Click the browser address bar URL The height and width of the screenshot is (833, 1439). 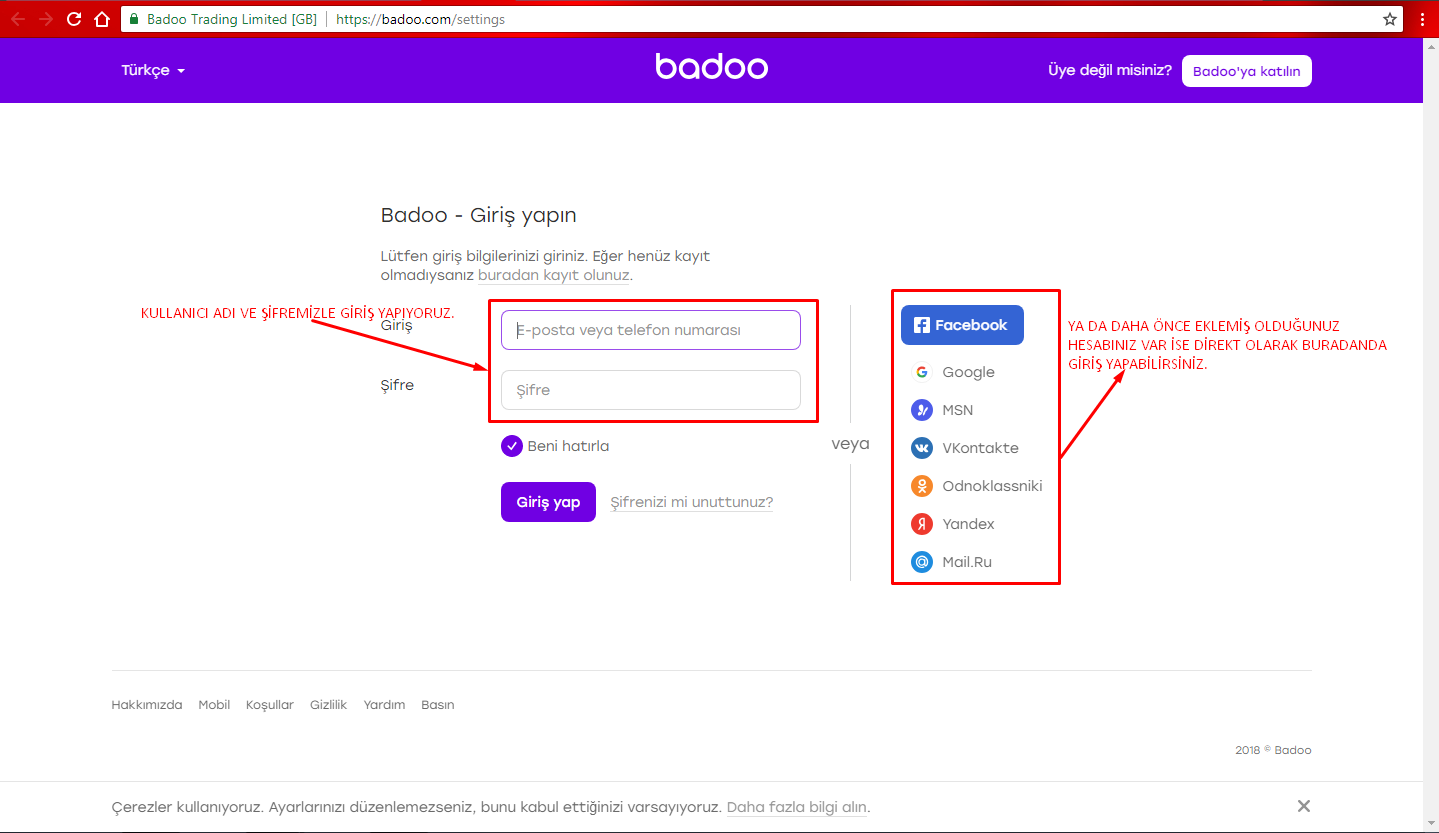click(x=420, y=19)
